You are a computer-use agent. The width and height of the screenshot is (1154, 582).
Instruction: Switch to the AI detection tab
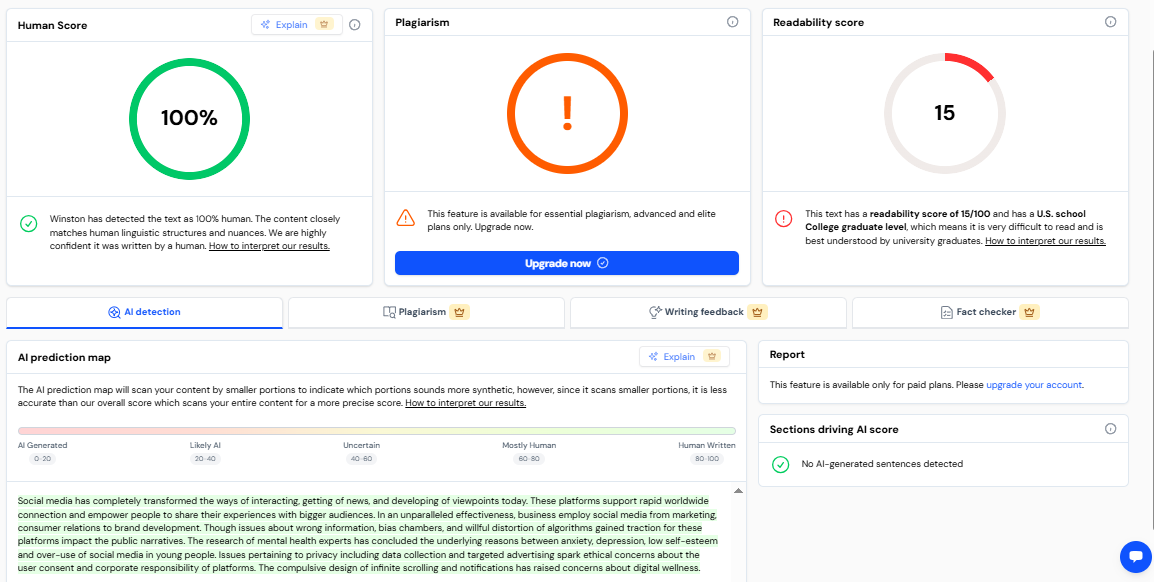pos(145,312)
